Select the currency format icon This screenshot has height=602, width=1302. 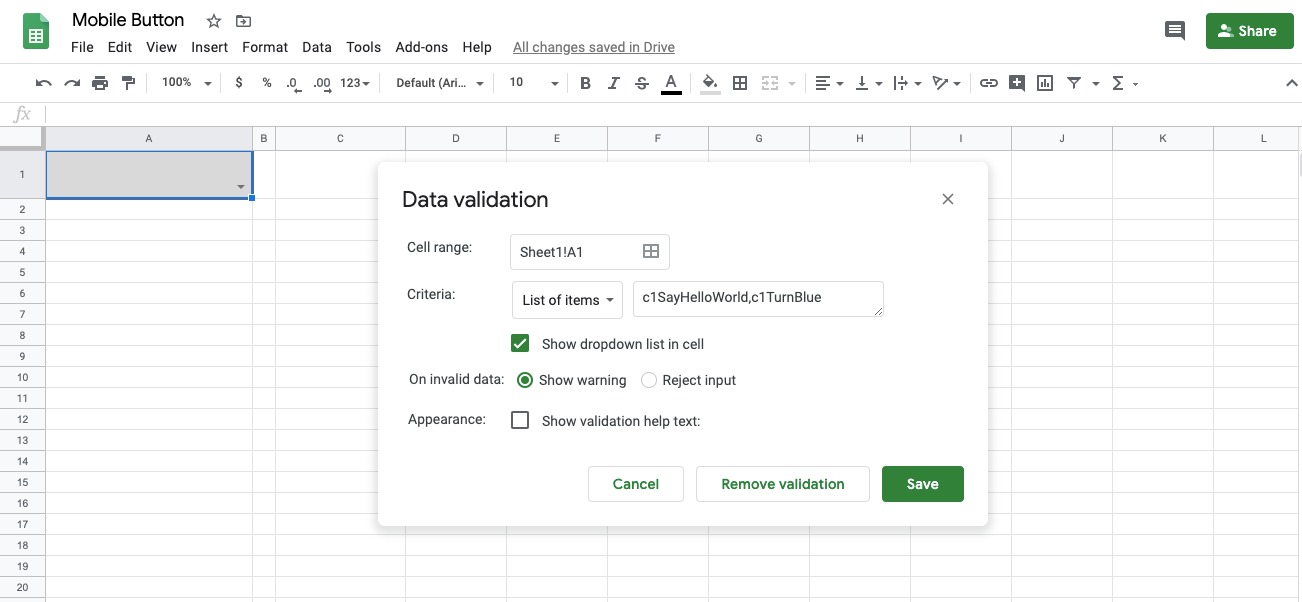pyautogui.click(x=238, y=83)
